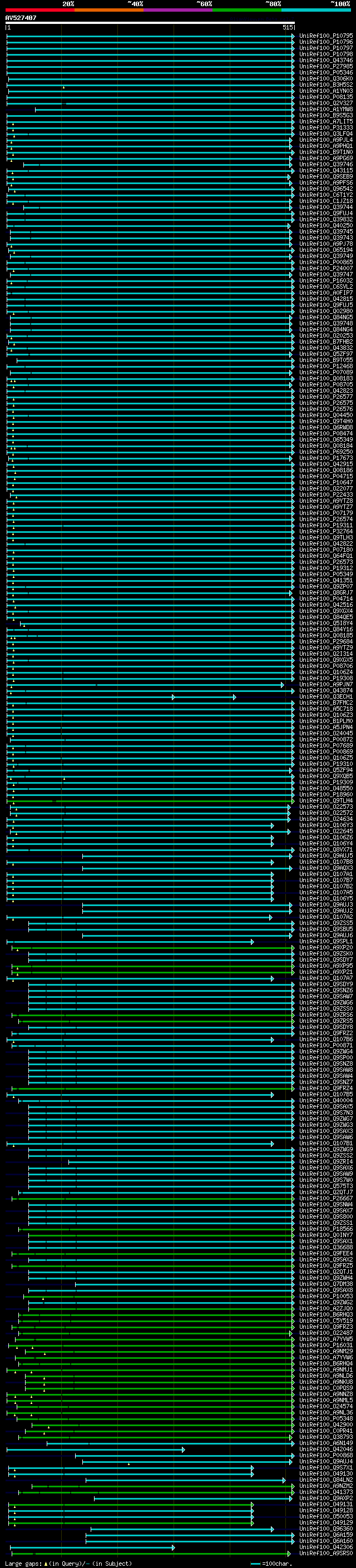Viewport: 356px width, 1568px height.
Task: Click the query label AV527407
Action: tap(21, 18)
